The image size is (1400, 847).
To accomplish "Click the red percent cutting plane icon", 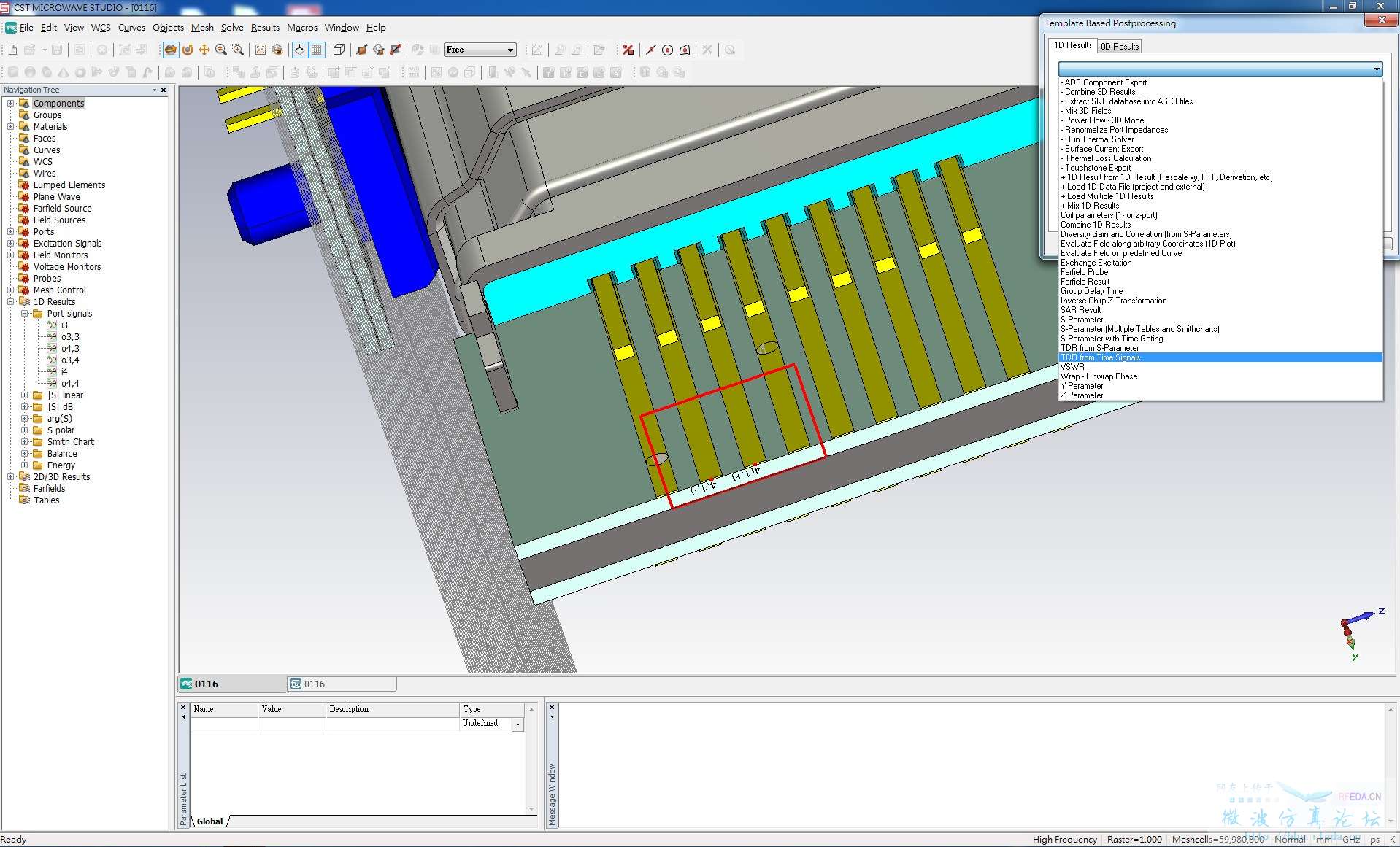I will (x=628, y=50).
